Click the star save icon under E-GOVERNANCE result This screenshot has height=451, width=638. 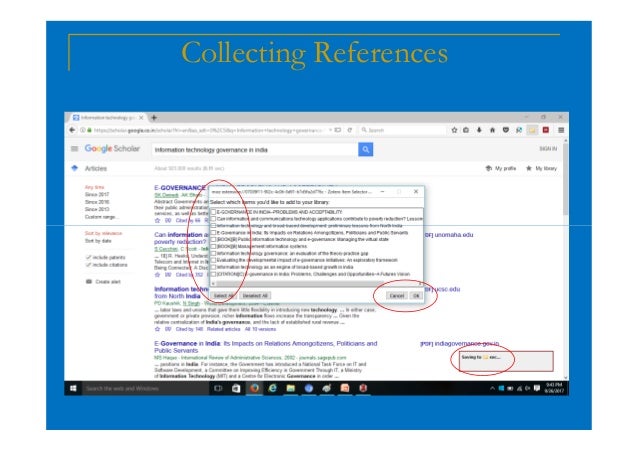(157, 220)
